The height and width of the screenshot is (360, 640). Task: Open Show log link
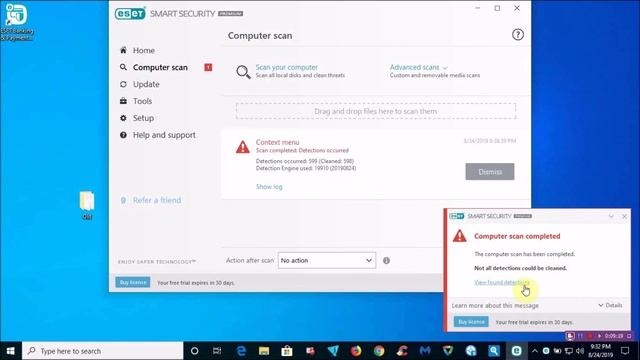(269, 187)
